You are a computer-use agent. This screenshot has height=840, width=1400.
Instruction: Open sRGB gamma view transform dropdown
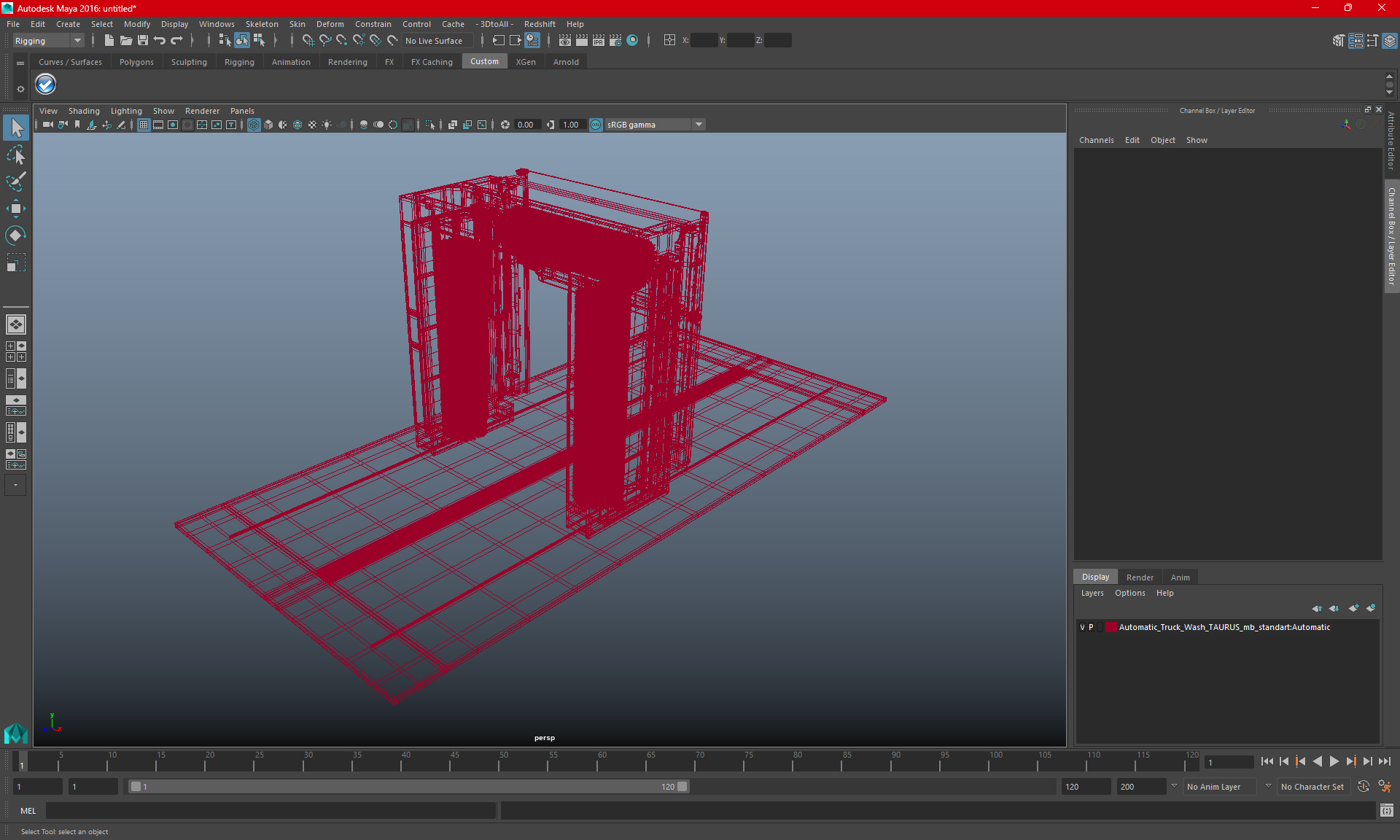pos(656,125)
